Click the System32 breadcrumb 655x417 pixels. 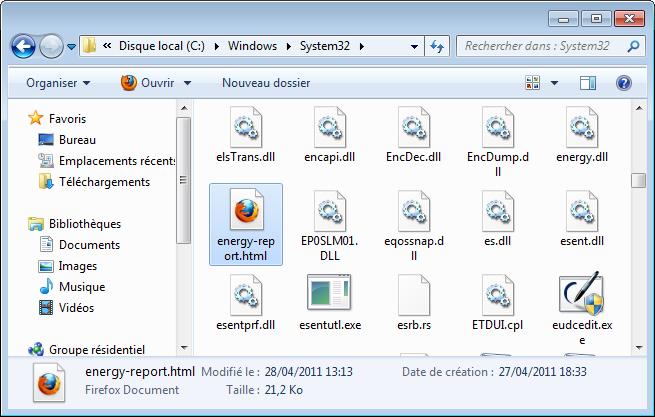pos(325,46)
